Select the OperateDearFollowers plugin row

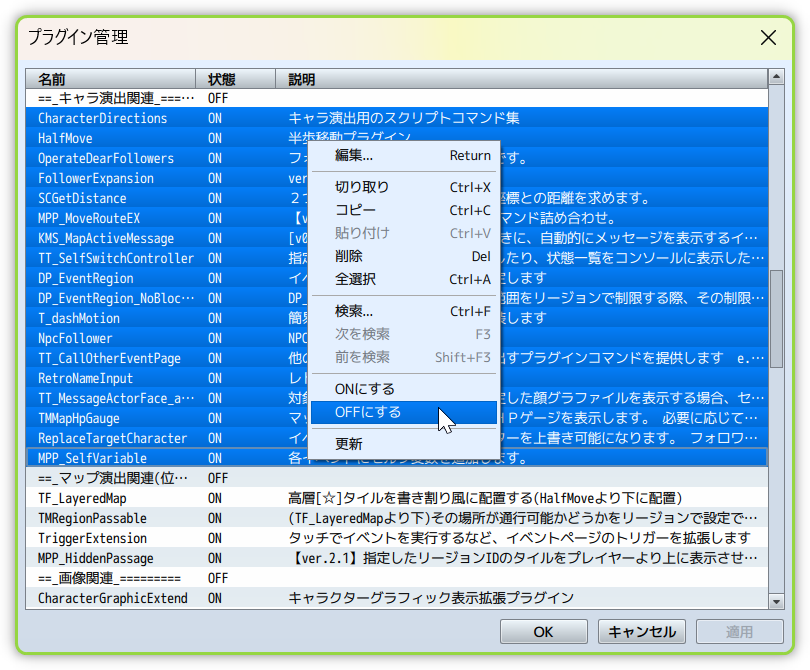tap(397, 158)
